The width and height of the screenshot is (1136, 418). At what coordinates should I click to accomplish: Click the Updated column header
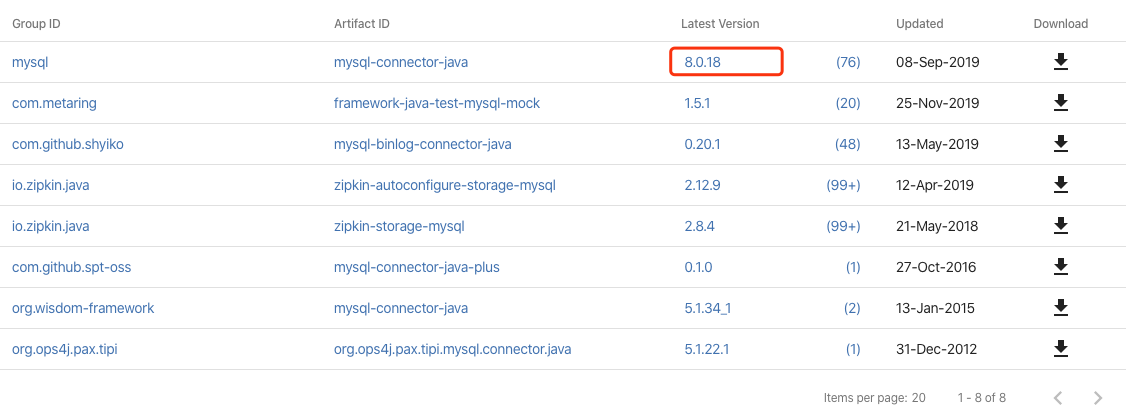coord(919,23)
